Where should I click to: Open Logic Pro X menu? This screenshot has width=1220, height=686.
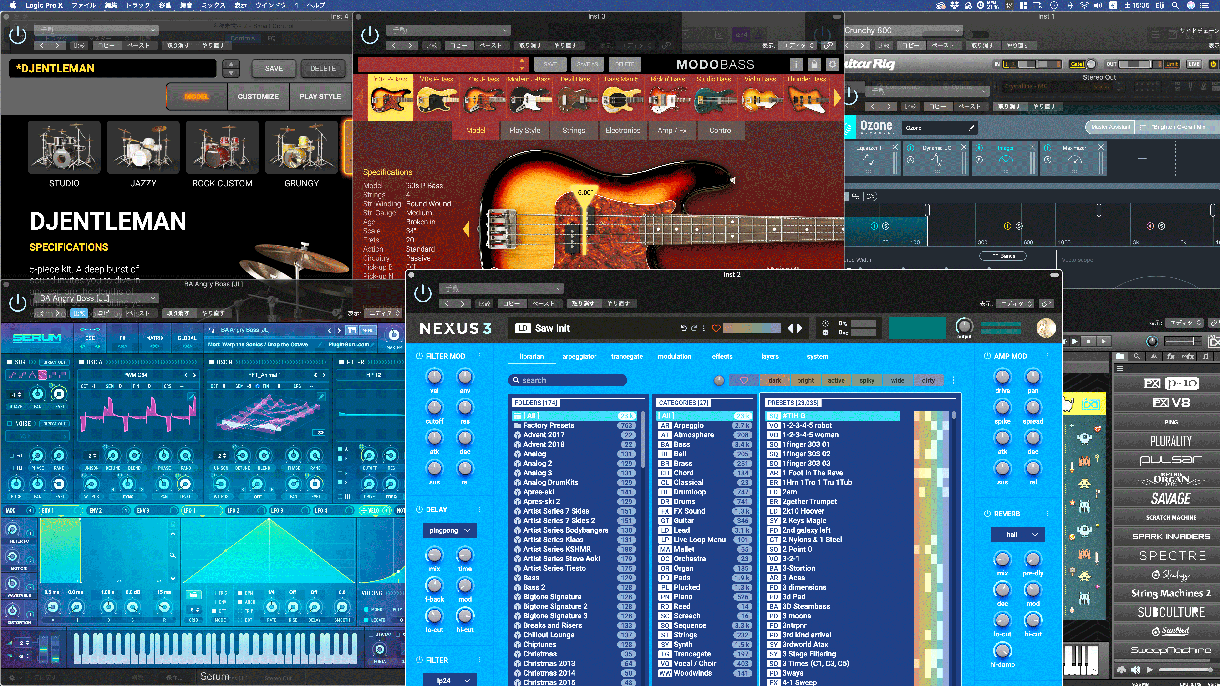point(42,5)
